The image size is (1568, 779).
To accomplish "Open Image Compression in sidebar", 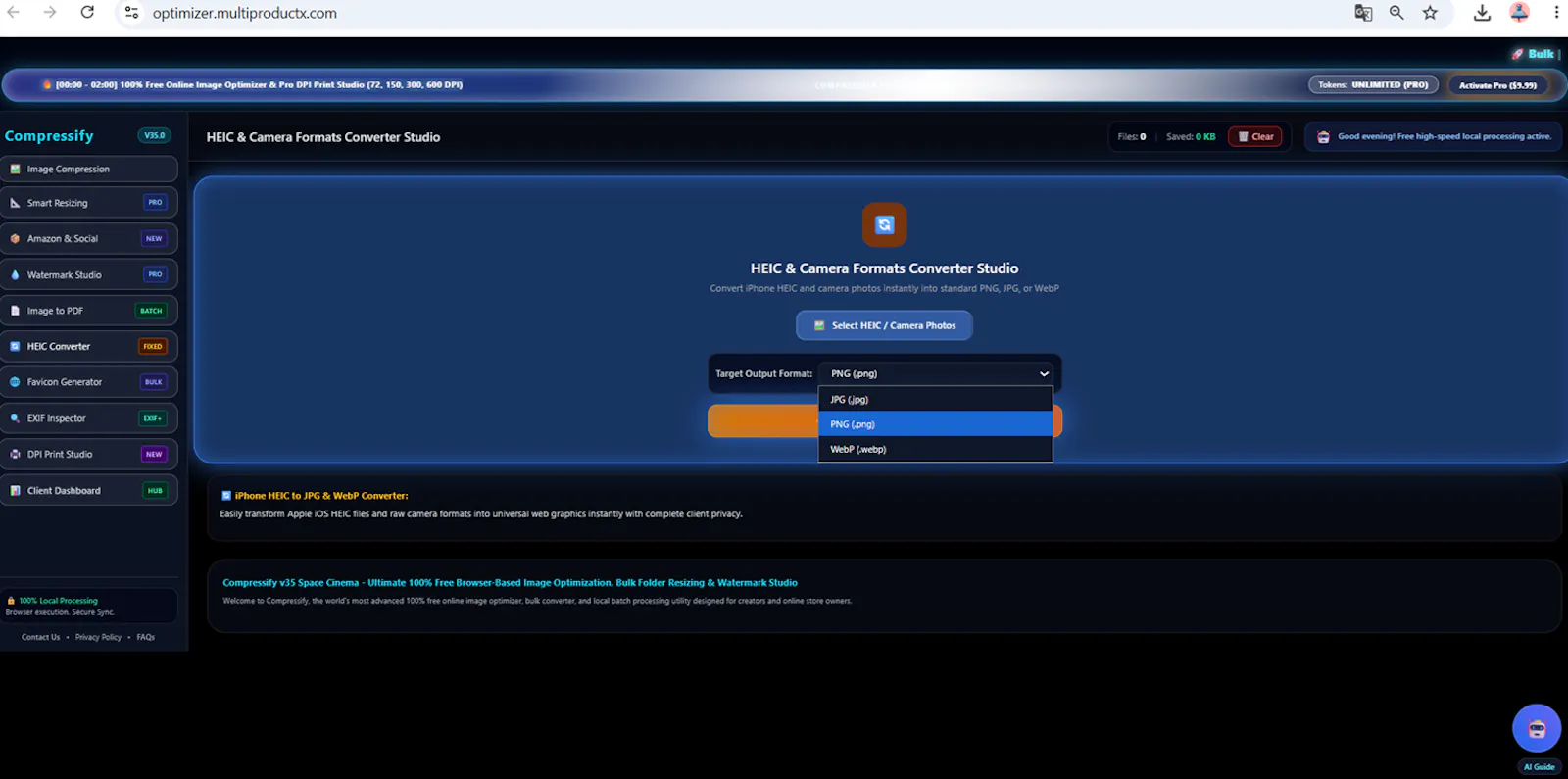I will click(x=89, y=169).
